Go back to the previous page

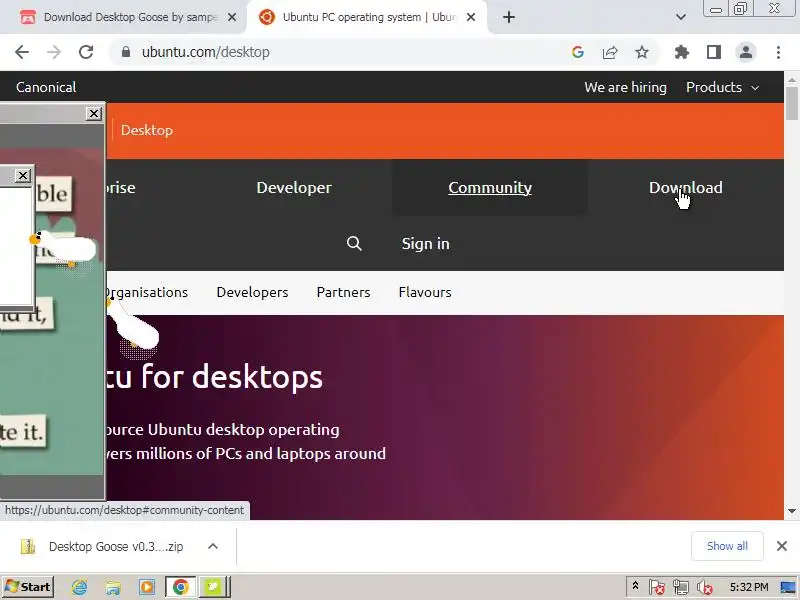22,52
